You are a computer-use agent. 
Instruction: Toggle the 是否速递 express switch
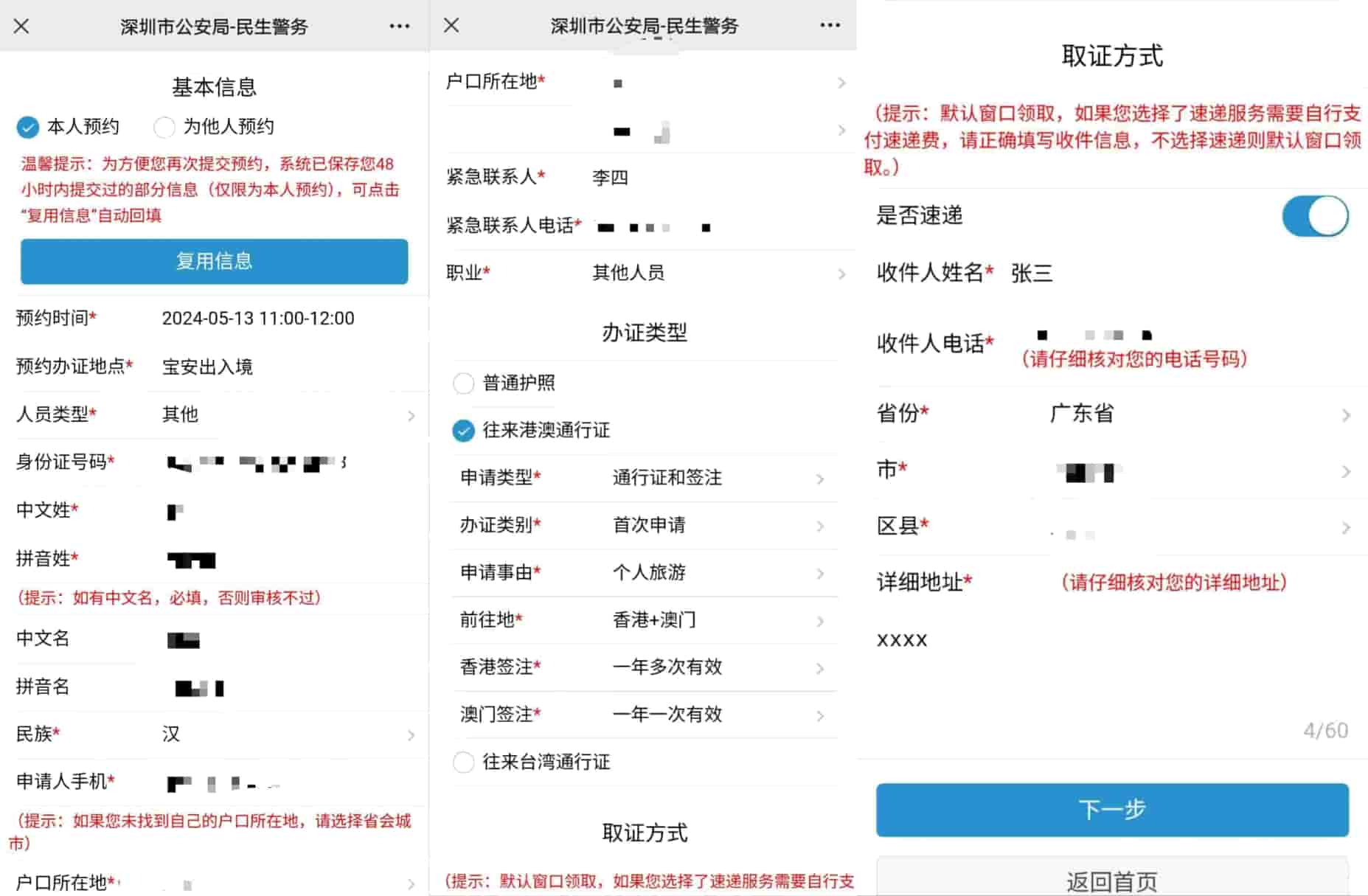1315,216
